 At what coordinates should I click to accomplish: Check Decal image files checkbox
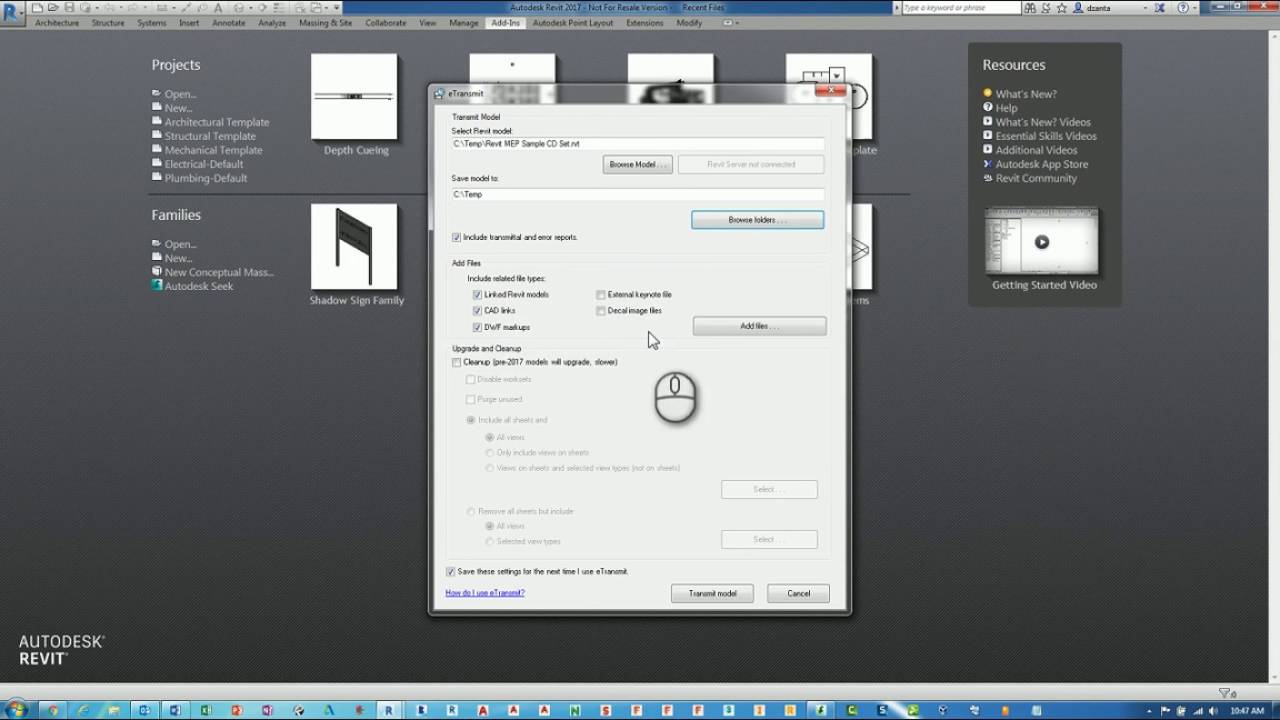click(601, 311)
